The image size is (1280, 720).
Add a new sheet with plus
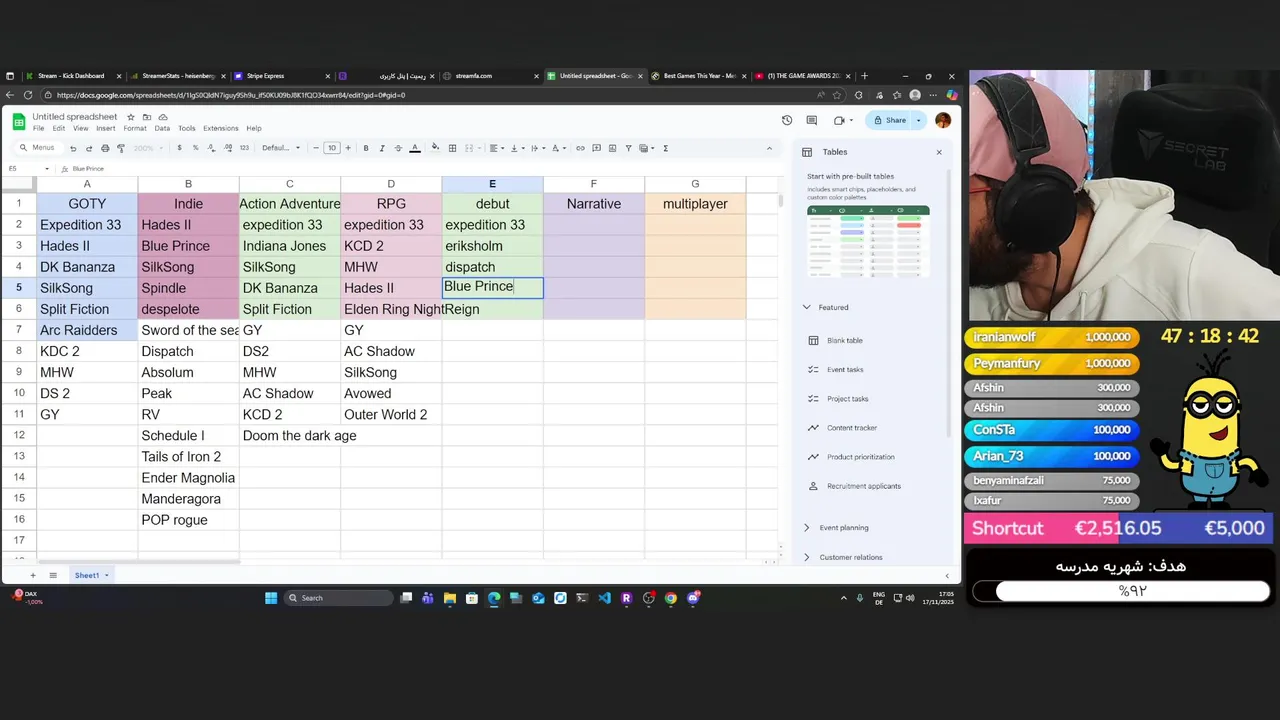point(32,575)
